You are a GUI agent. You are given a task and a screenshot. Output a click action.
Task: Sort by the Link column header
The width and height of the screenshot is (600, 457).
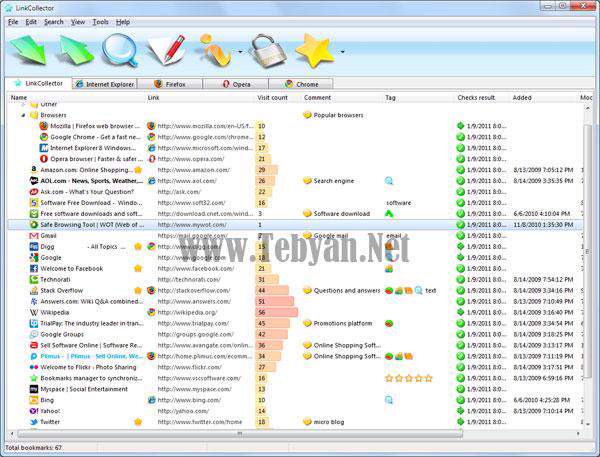pos(153,98)
